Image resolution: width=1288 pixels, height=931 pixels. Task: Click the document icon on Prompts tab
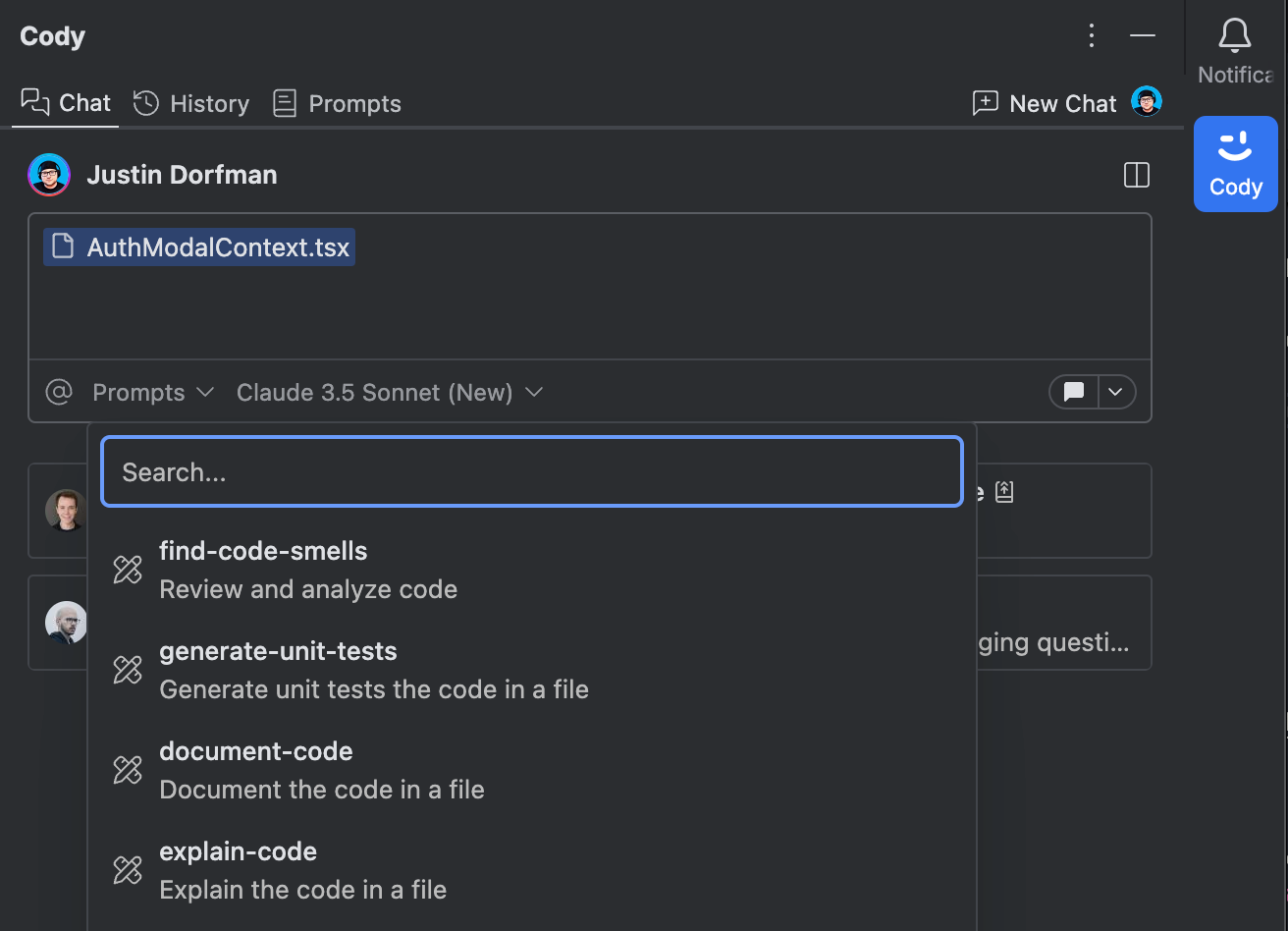pos(285,103)
